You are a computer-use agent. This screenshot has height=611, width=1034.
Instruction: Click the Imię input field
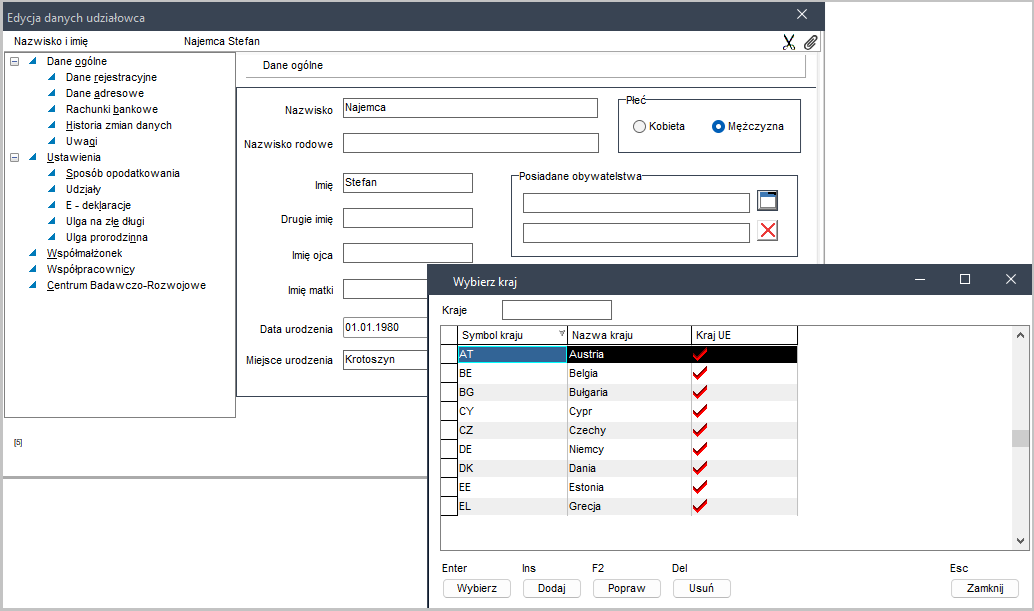[x=408, y=183]
